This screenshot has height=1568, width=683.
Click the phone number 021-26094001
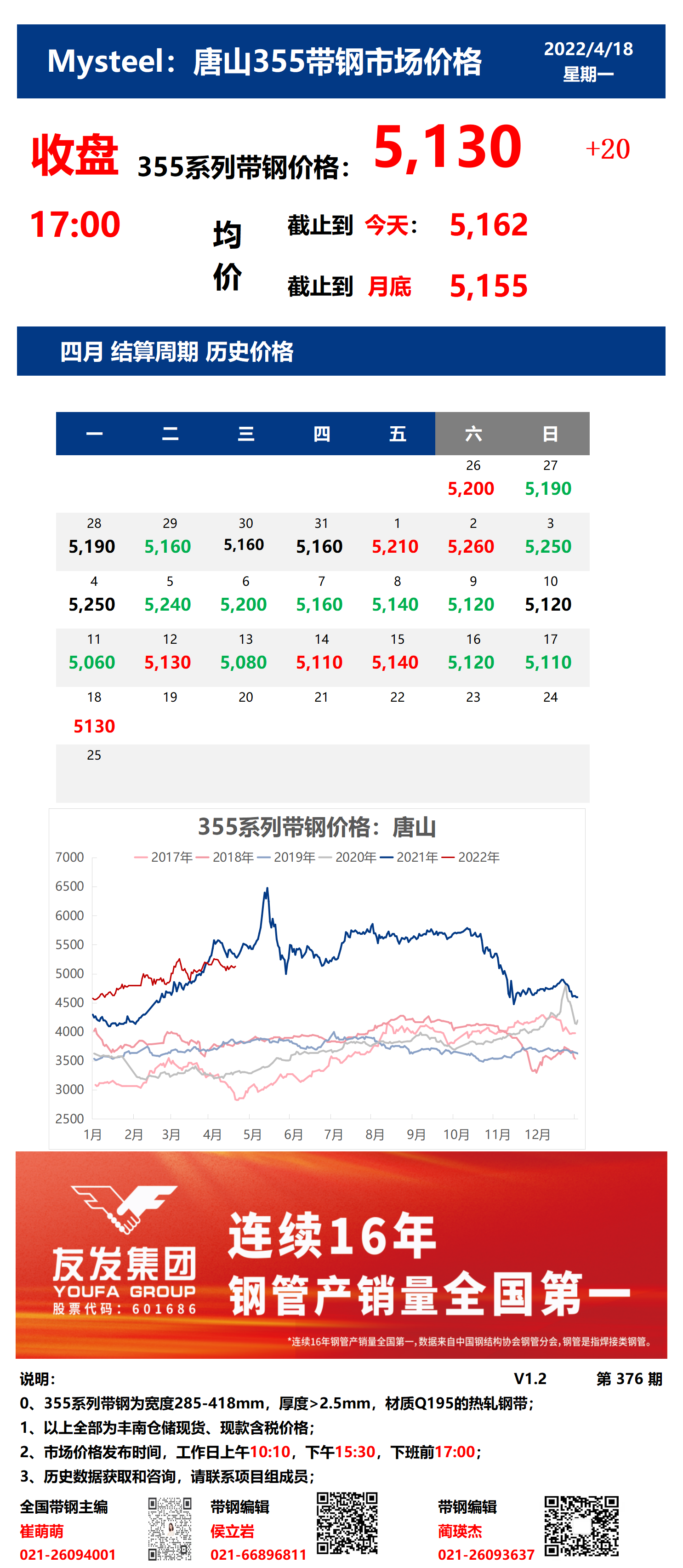point(68,1555)
